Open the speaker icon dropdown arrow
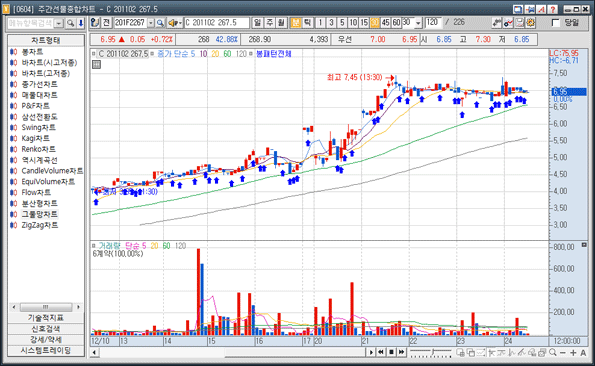The width and height of the screenshot is (595, 366). tap(180, 23)
